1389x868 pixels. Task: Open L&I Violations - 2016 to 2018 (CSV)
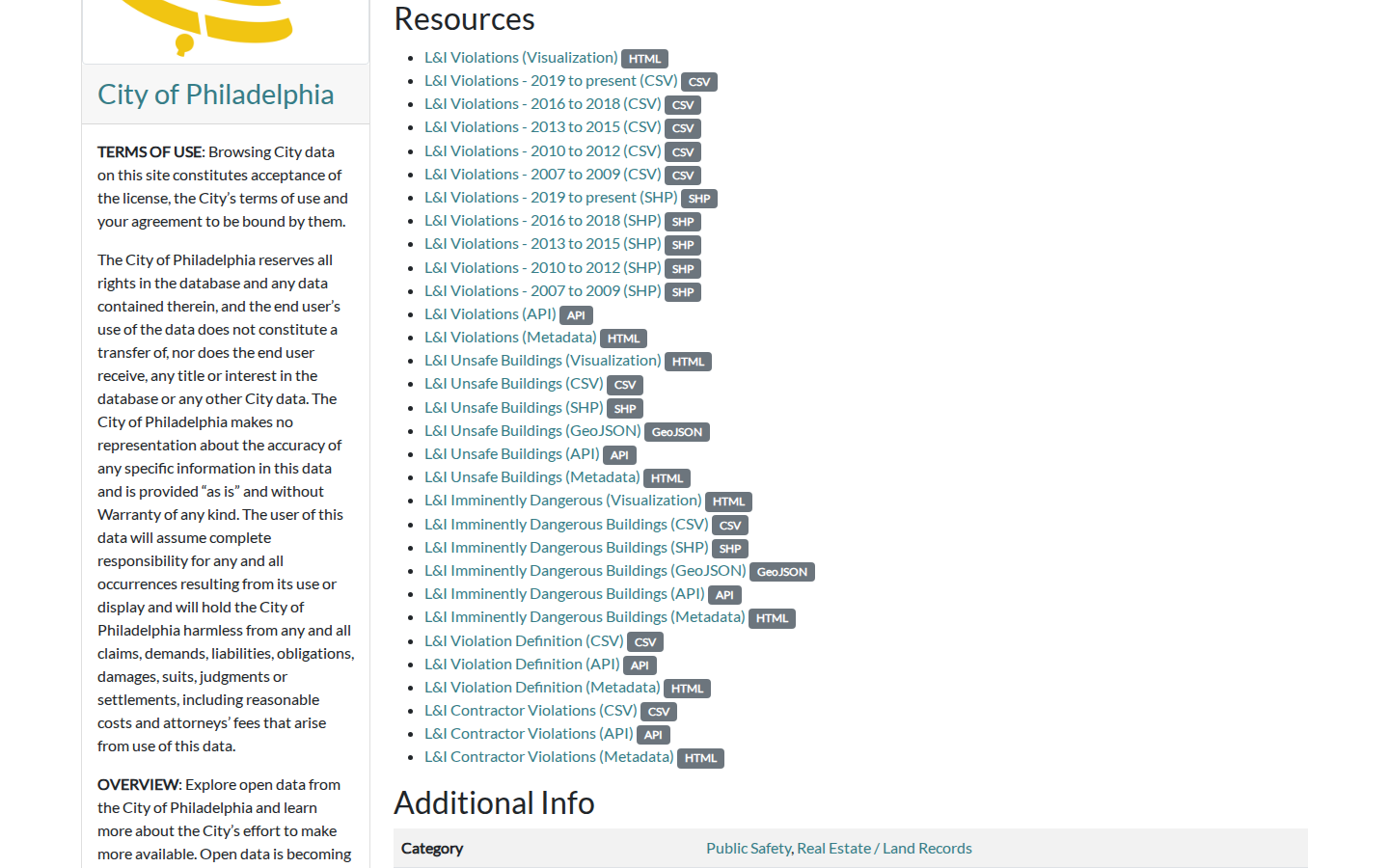pyautogui.click(x=543, y=104)
